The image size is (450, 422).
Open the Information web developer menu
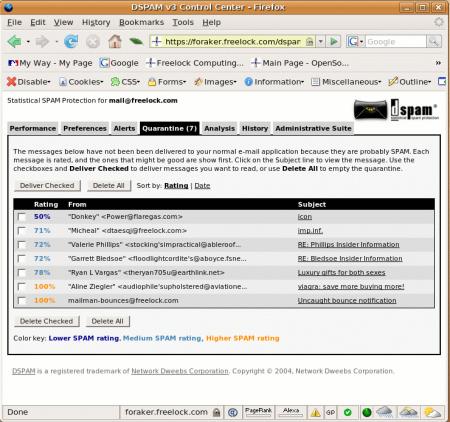(x=274, y=82)
